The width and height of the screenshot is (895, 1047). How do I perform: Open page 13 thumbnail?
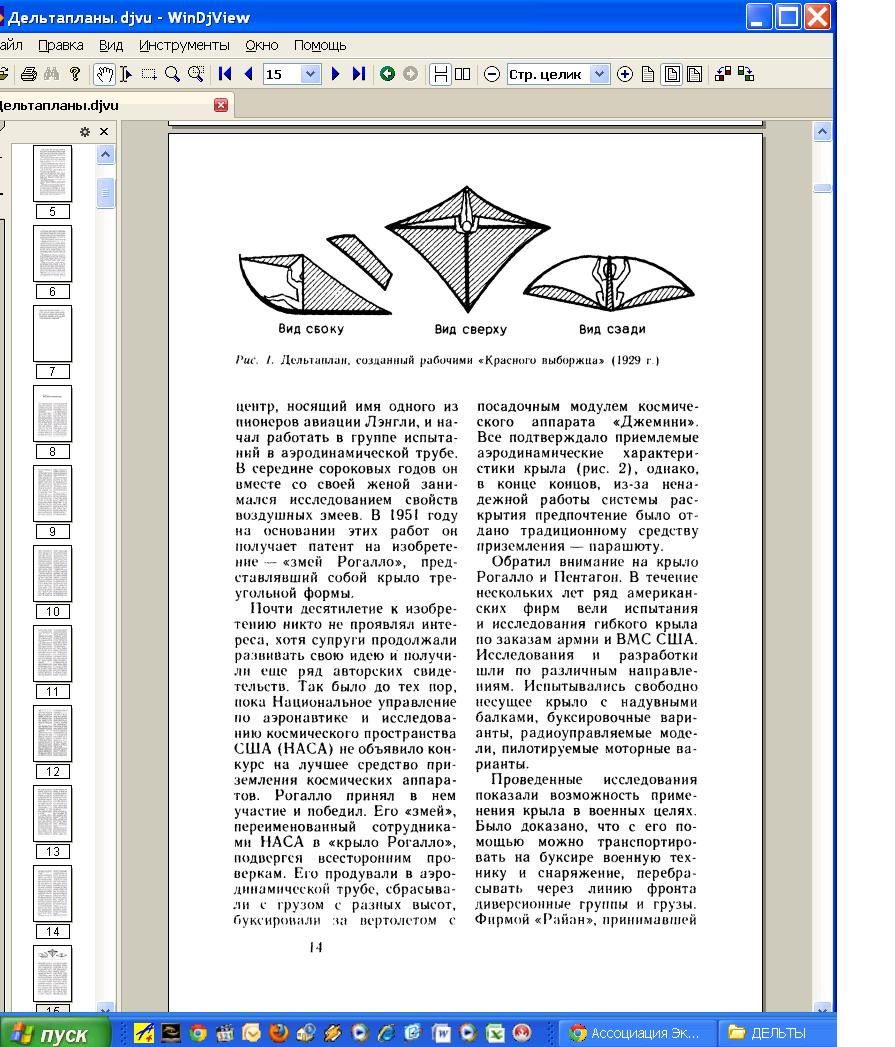pyautogui.click(x=53, y=814)
